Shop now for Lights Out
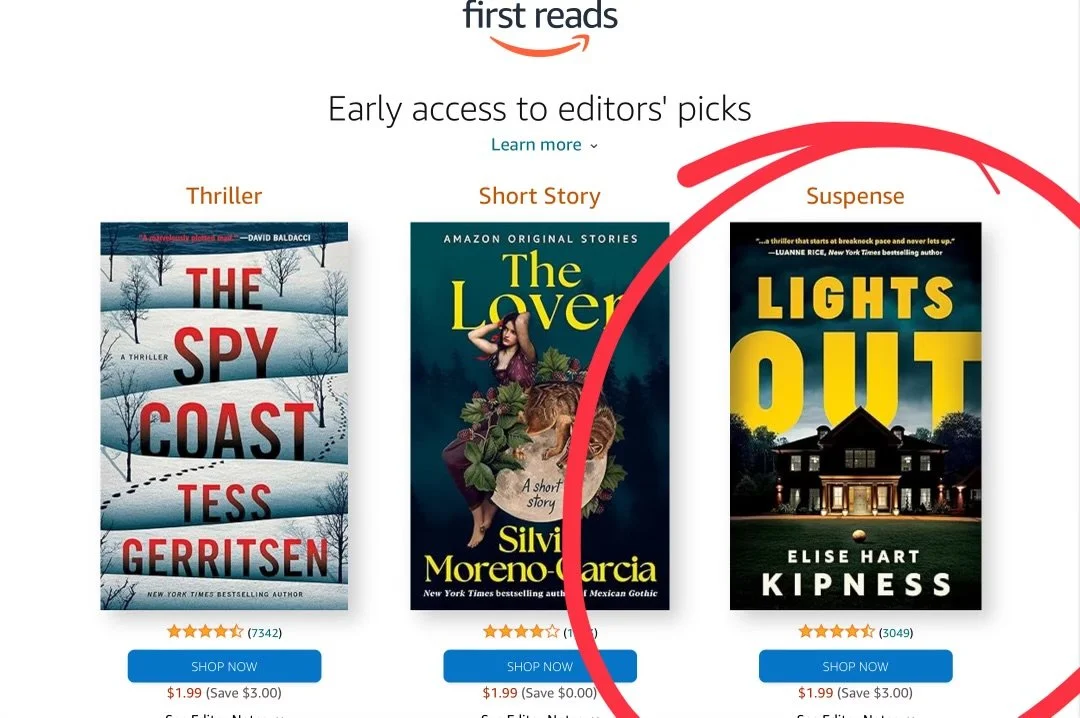The height and width of the screenshot is (718, 1080). 855,666
